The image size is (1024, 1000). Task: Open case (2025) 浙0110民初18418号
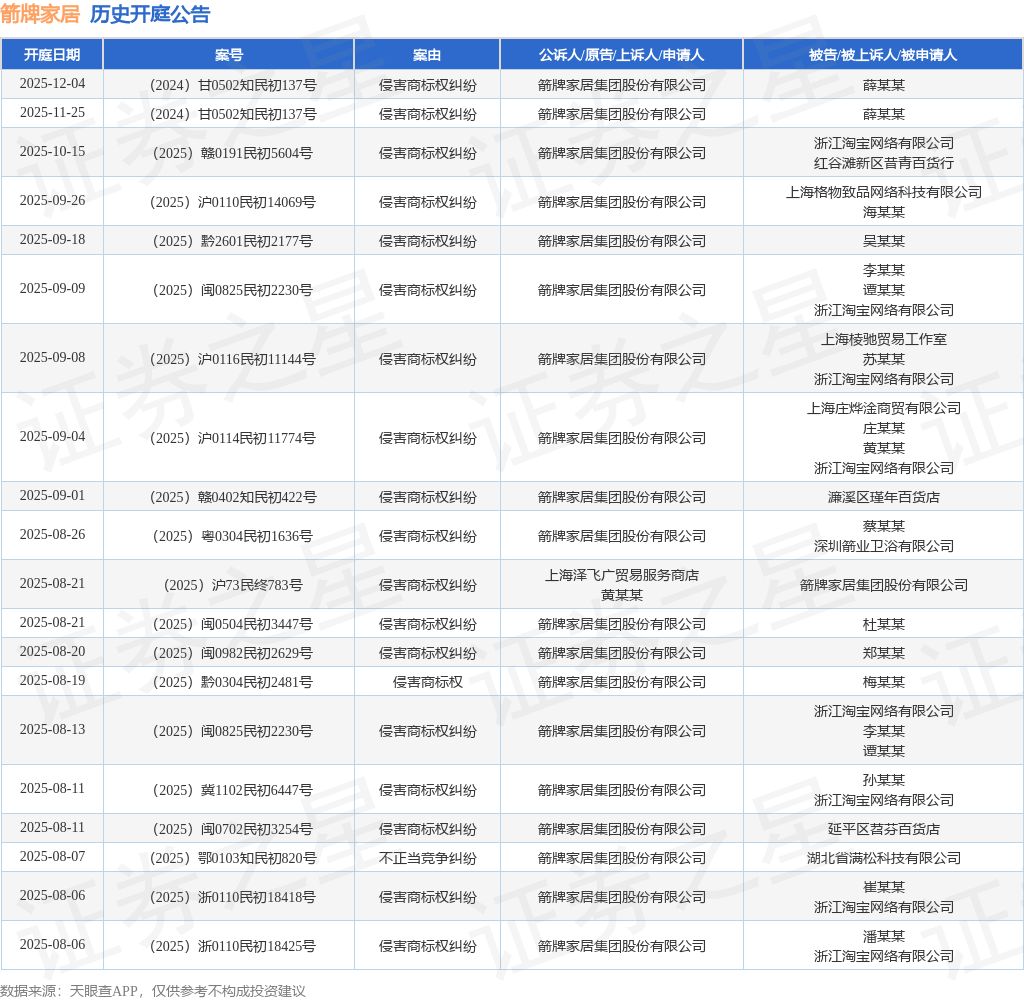click(x=232, y=897)
